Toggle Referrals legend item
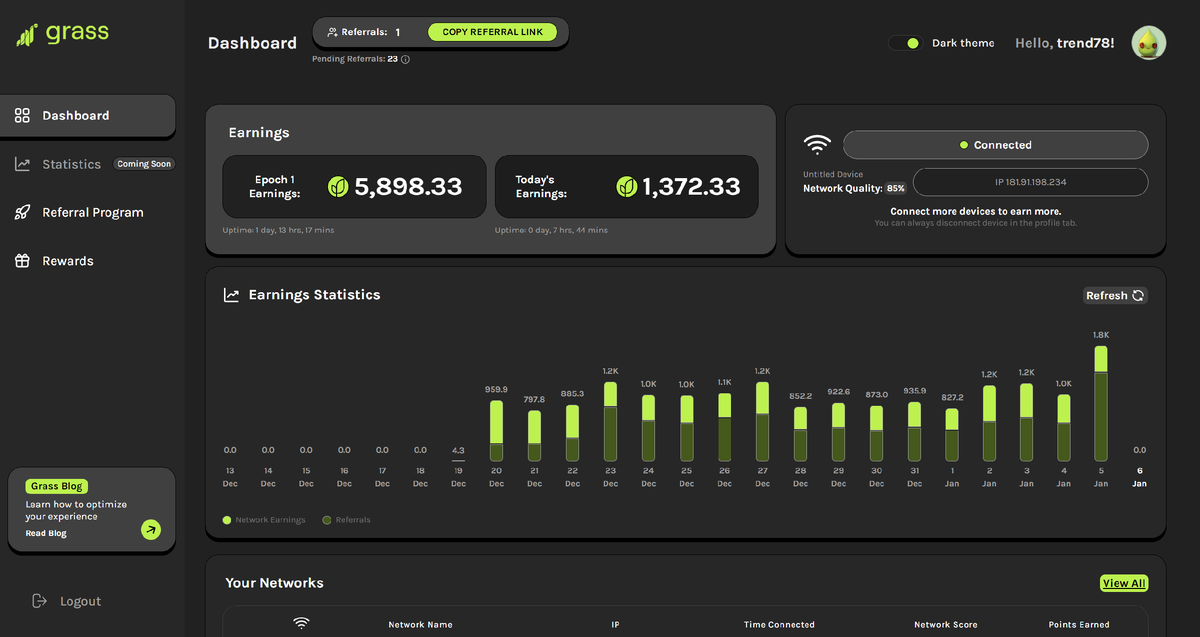This screenshot has height=637, width=1200. pos(346,520)
